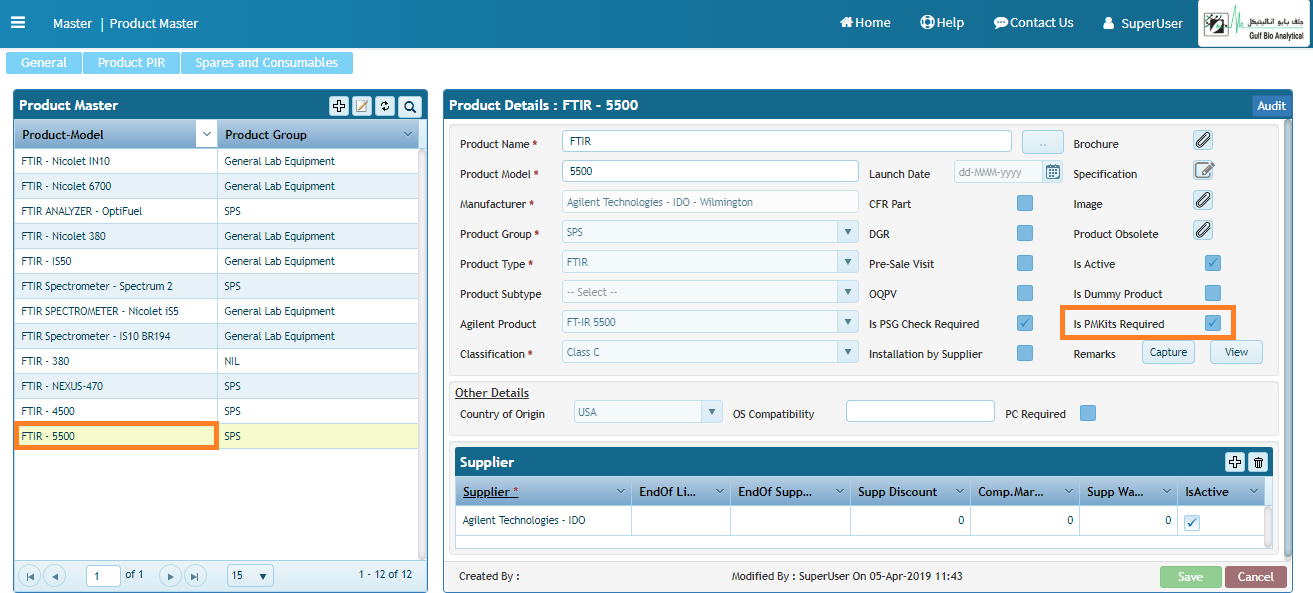This screenshot has height=593, width=1313.
Task: Uncheck Is PSG Check Required
Action: click(1025, 323)
